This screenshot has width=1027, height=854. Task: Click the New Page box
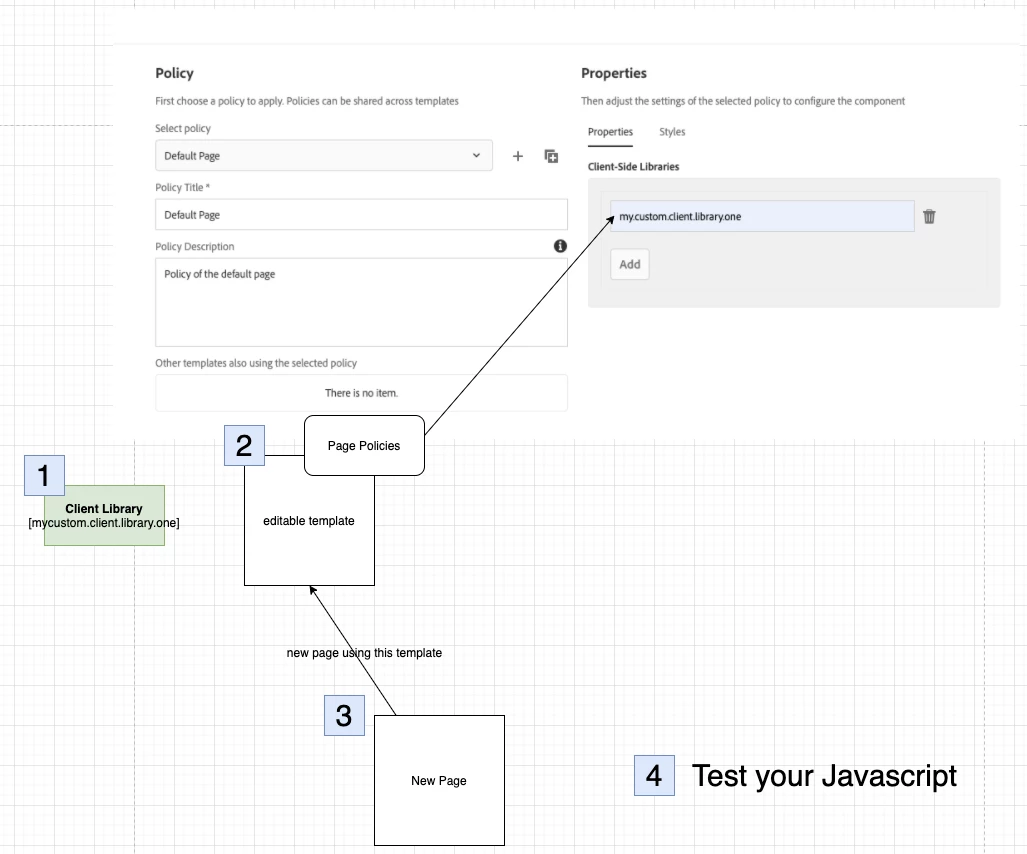click(x=439, y=781)
